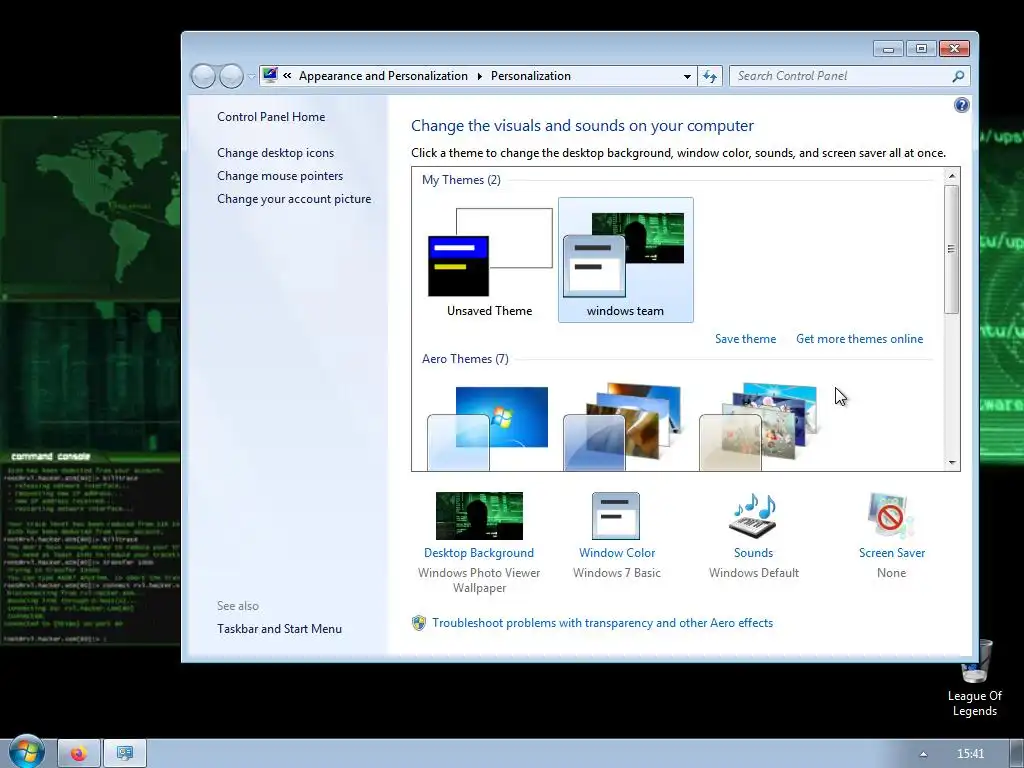Click the Back navigation arrow
Screen dimensions: 1024x768
pyautogui.click(x=203, y=76)
